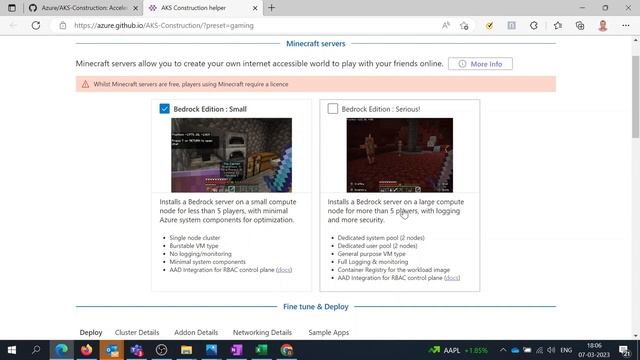
Task: Open Microsoft Teams from the taskbar
Action: (137, 350)
